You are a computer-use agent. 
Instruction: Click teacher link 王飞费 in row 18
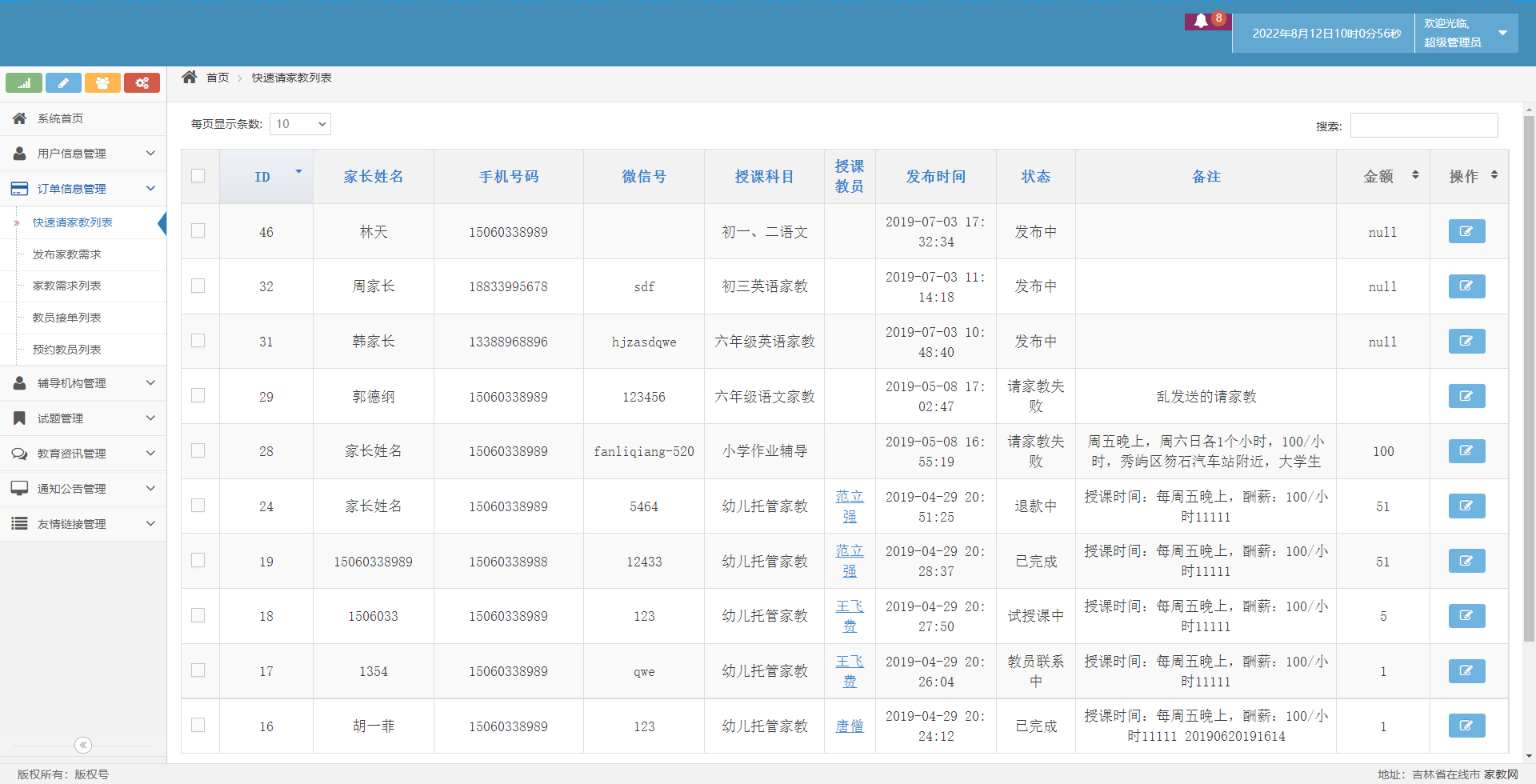pyautogui.click(x=850, y=616)
